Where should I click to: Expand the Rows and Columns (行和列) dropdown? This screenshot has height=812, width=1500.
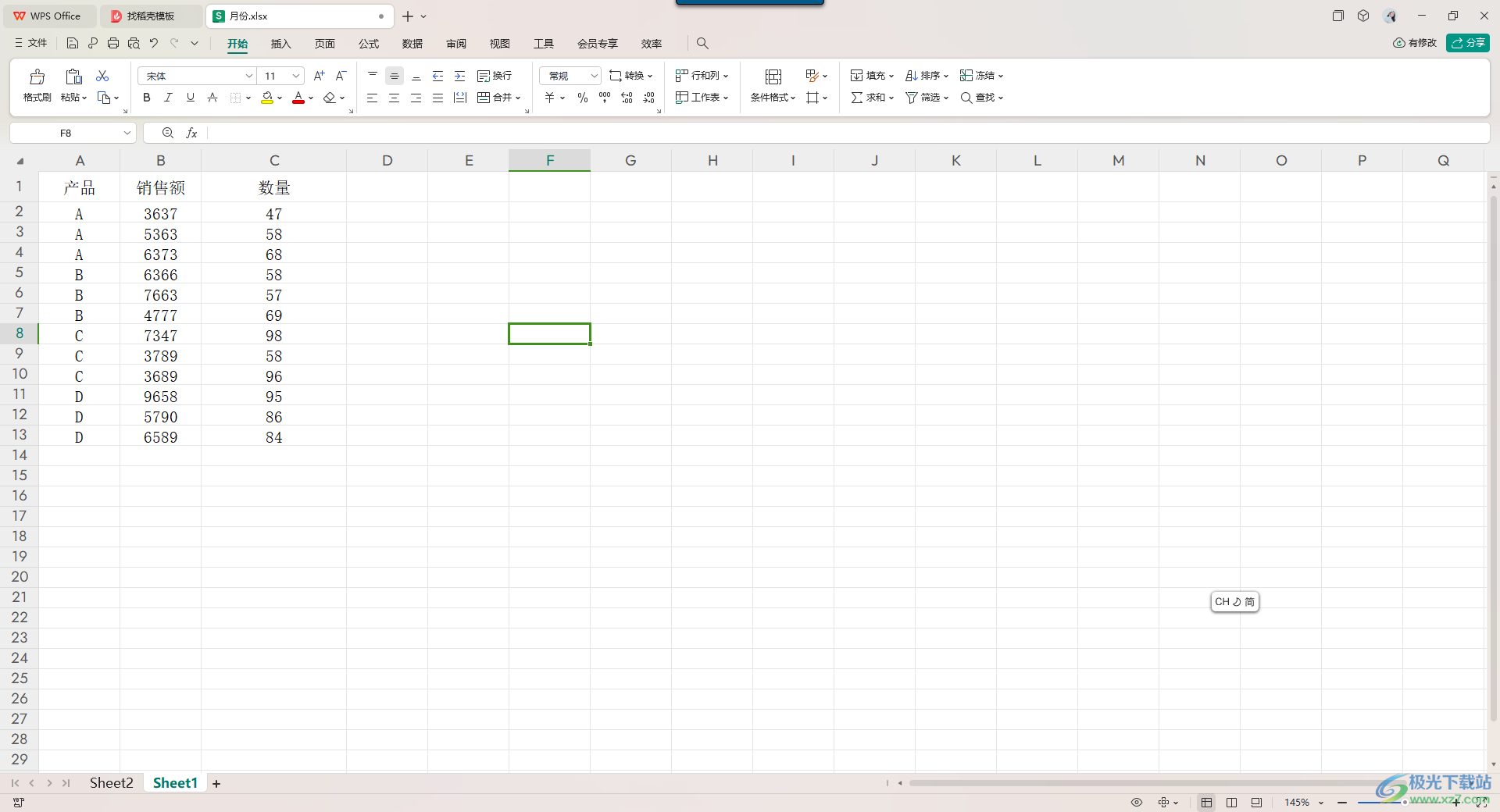click(x=726, y=77)
